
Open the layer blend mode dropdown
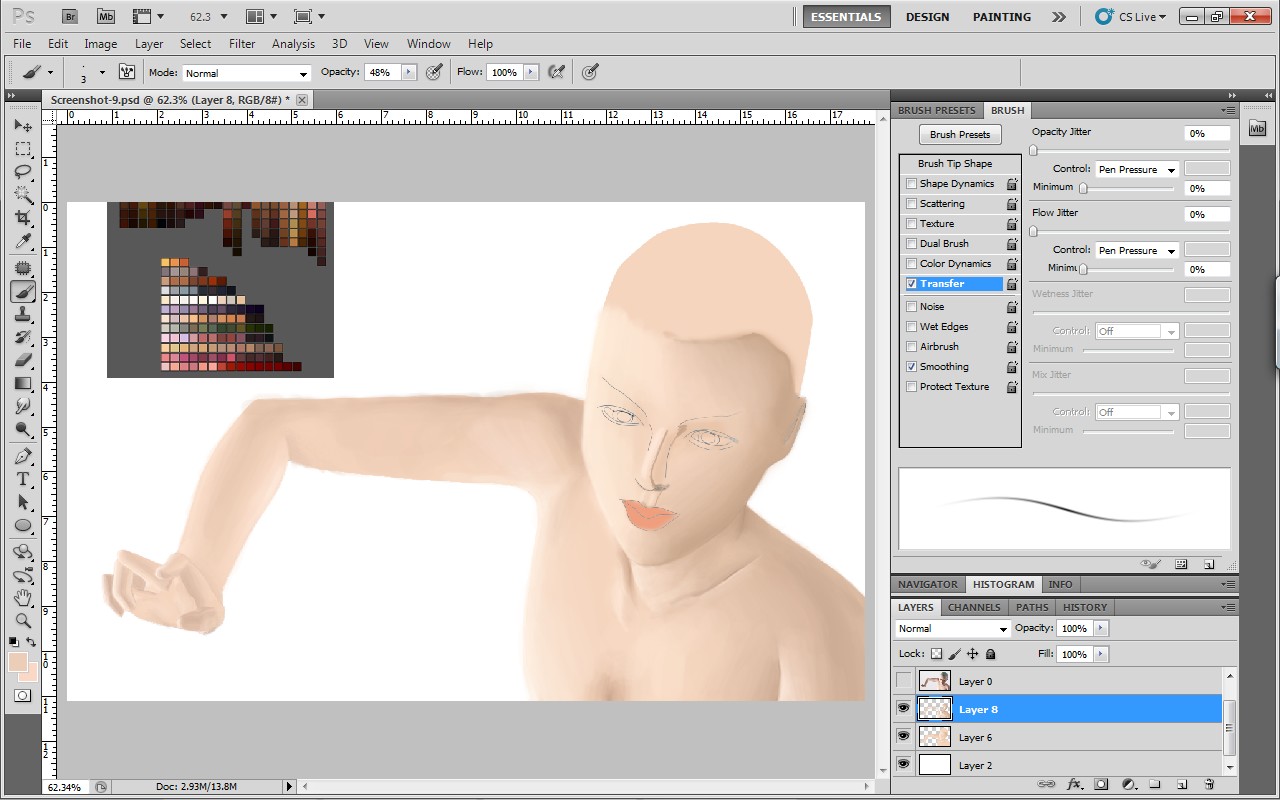point(953,629)
